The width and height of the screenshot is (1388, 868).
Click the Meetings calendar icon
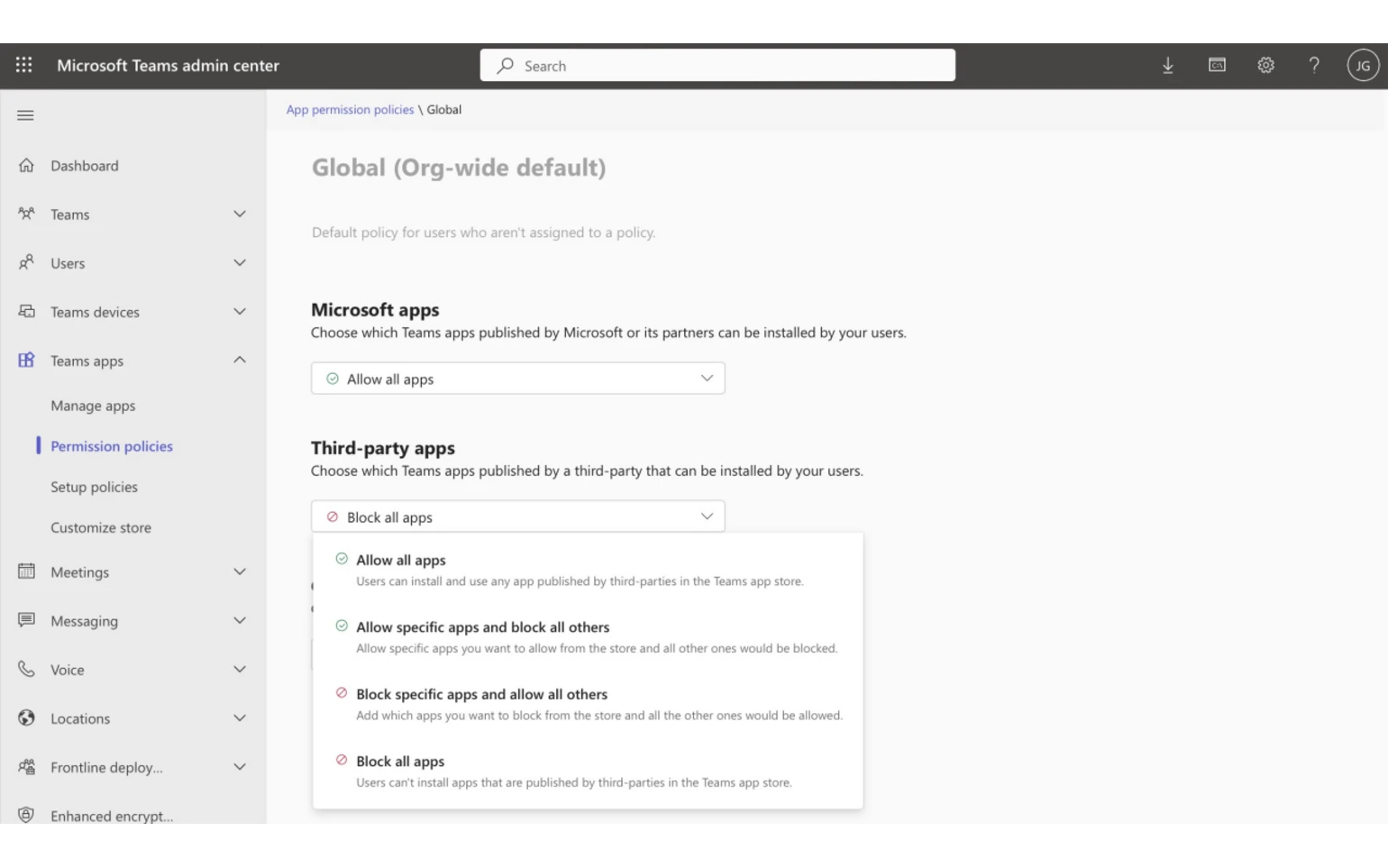[x=25, y=571]
